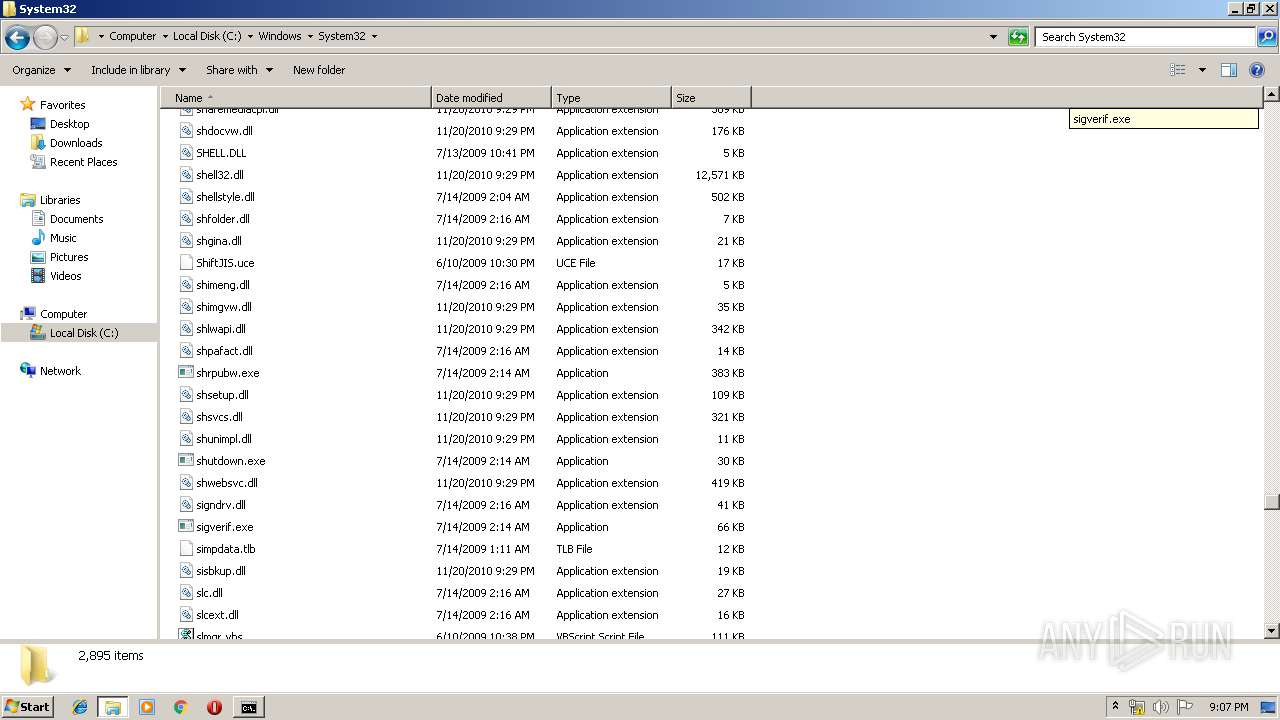The width and height of the screenshot is (1280, 720).
Task: Select the shell32.dll file icon
Action: [x=186, y=175]
